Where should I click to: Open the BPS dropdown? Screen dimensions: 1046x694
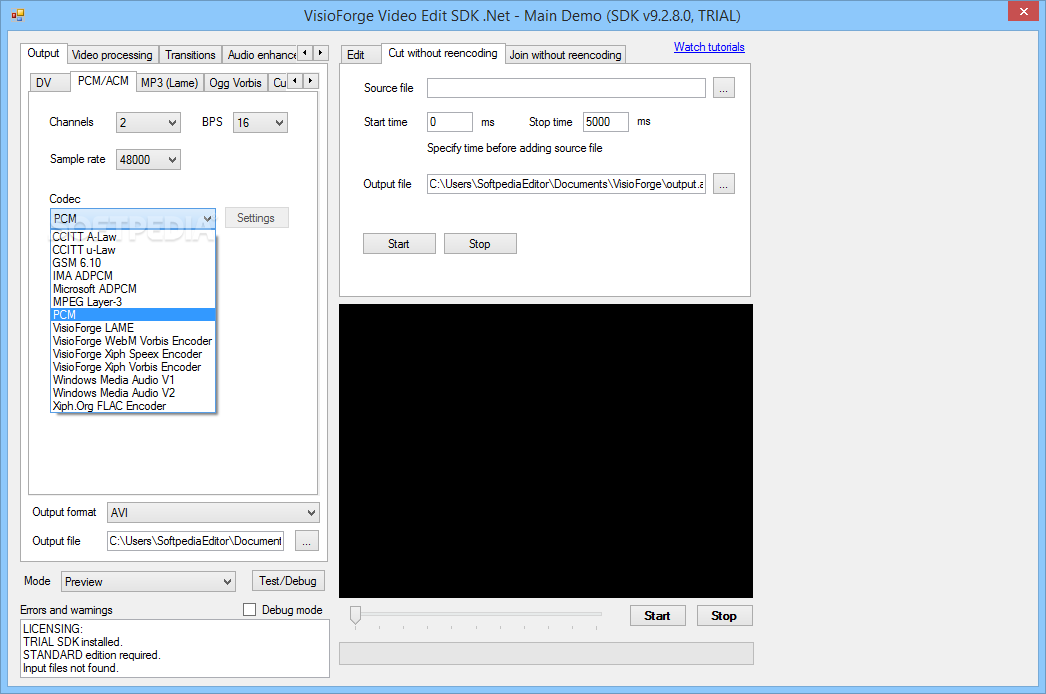pos(260,123)
